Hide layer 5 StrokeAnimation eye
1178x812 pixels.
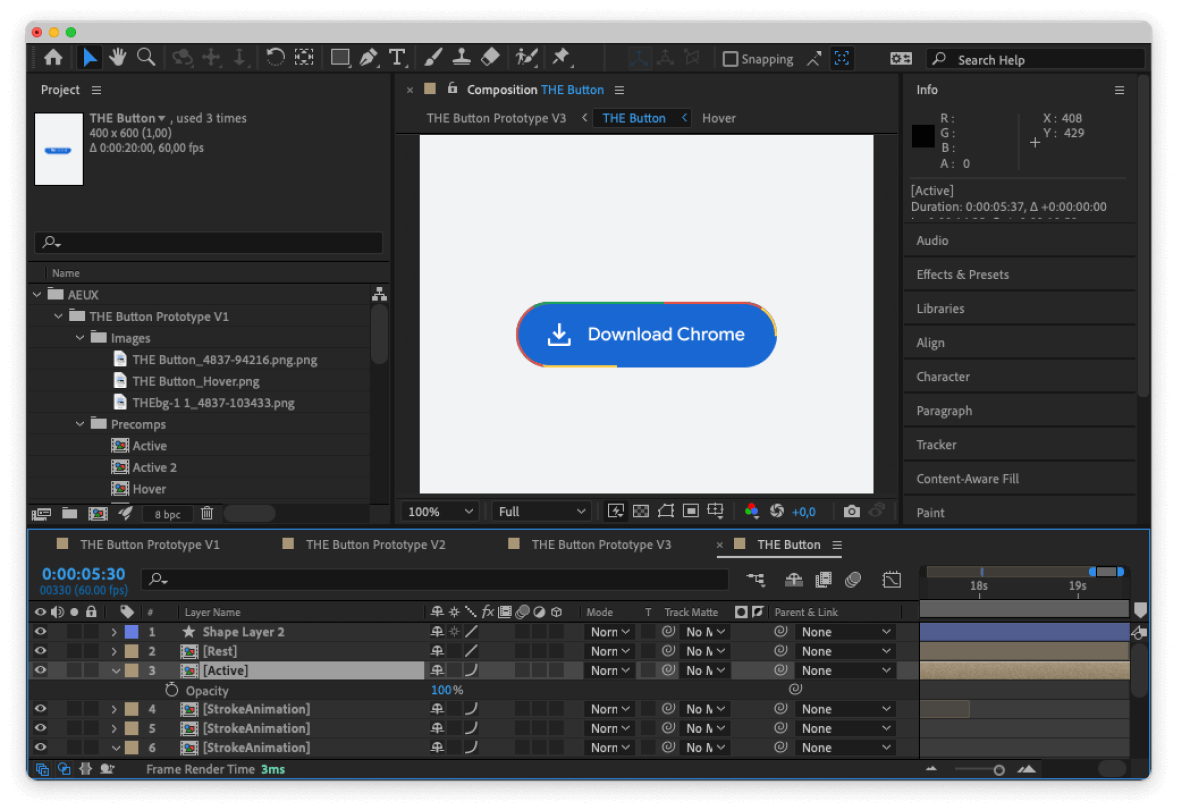pyautogui.click(x=41, y=729)
